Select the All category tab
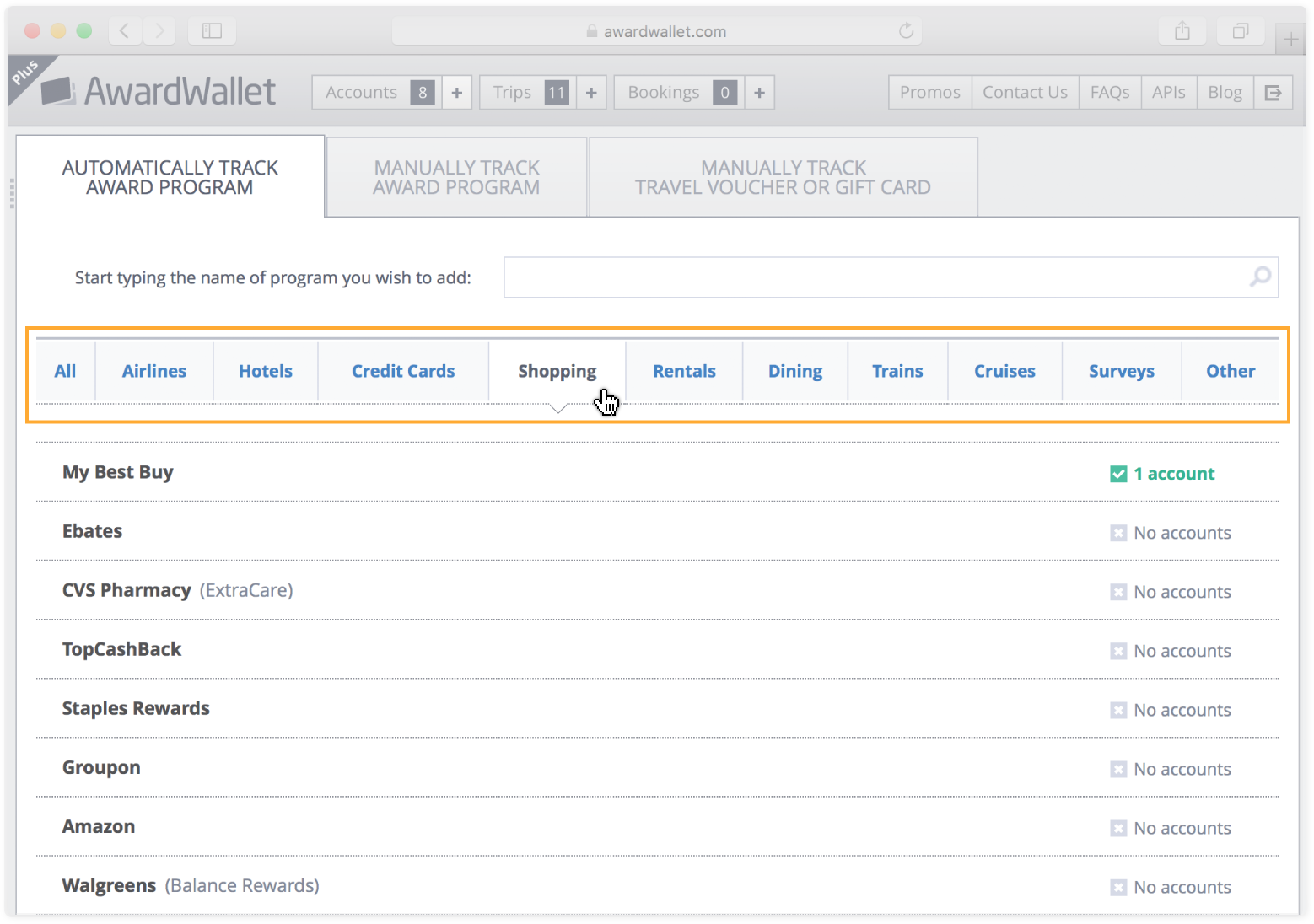This screenshot has height=924, width=1314. [65, 371]
